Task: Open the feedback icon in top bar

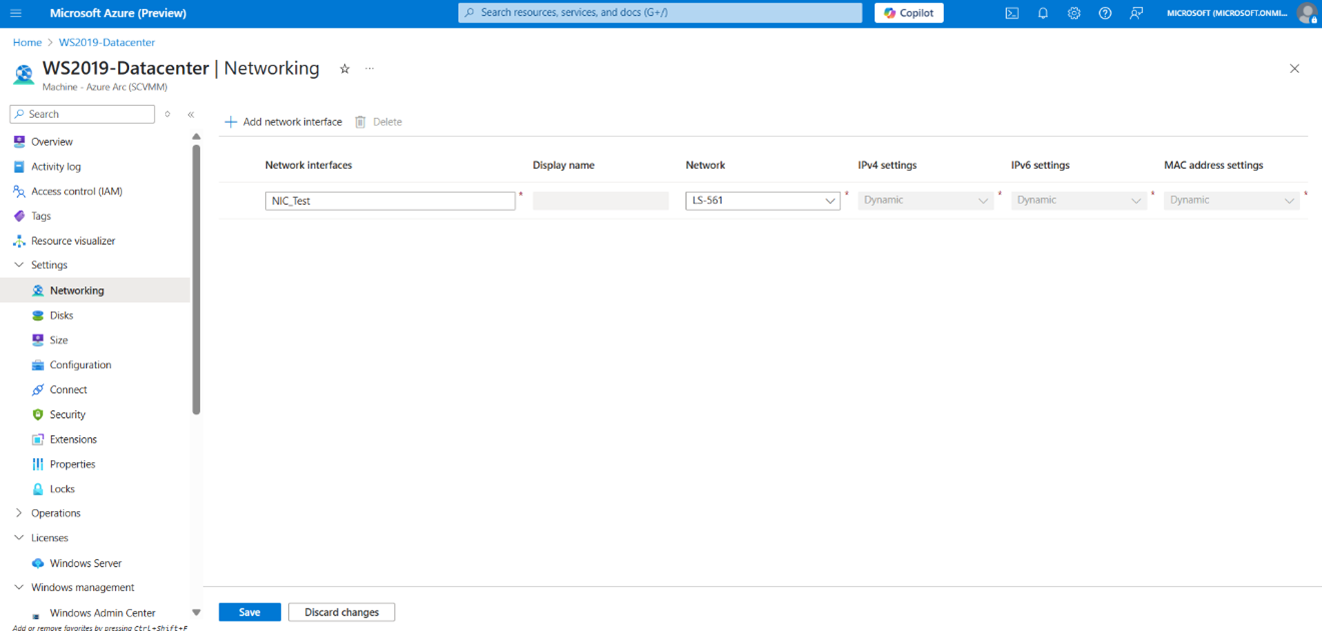Action: 1136,13
